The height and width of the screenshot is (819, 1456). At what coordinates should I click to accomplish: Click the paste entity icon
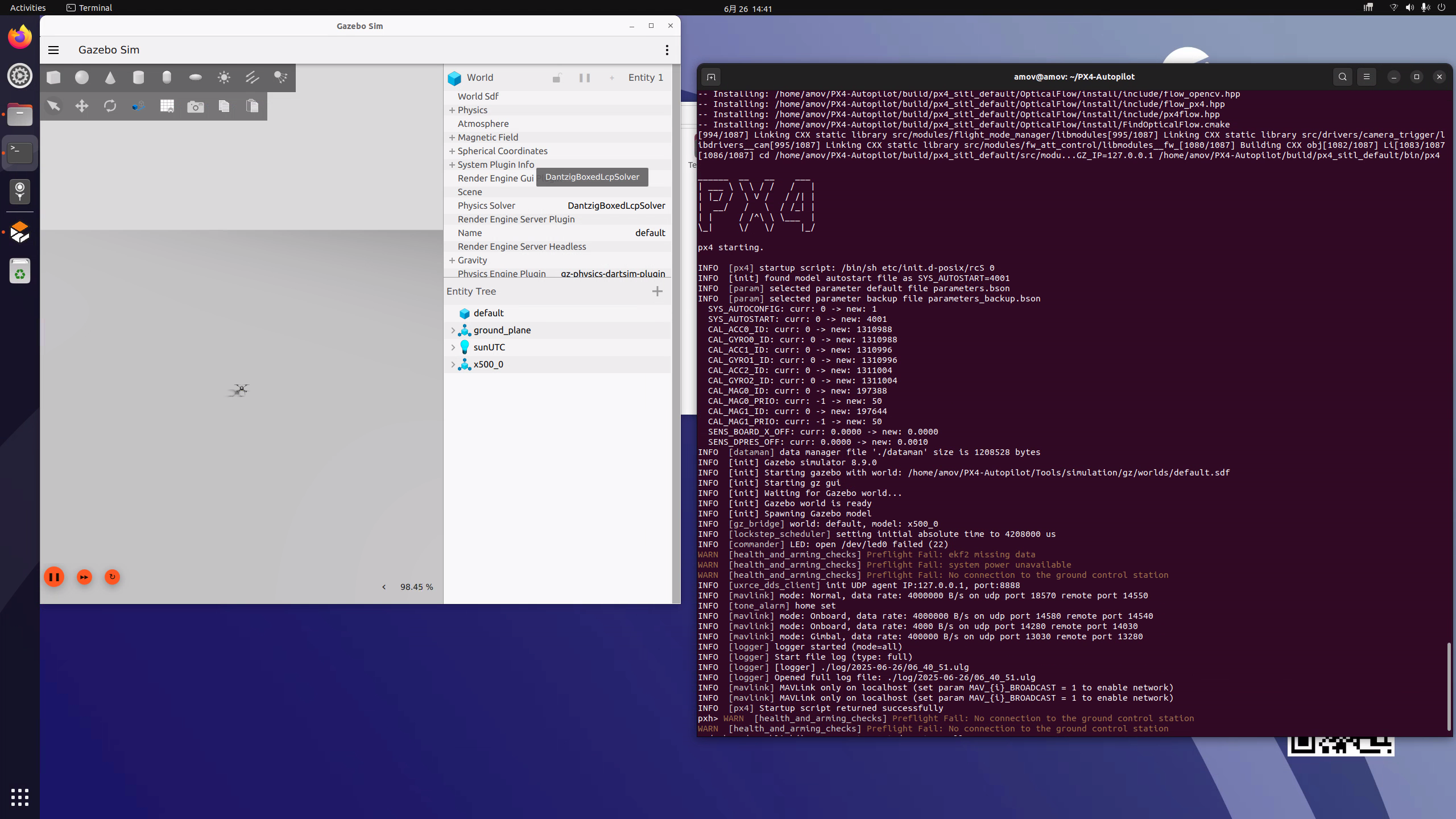pos(253,106)
